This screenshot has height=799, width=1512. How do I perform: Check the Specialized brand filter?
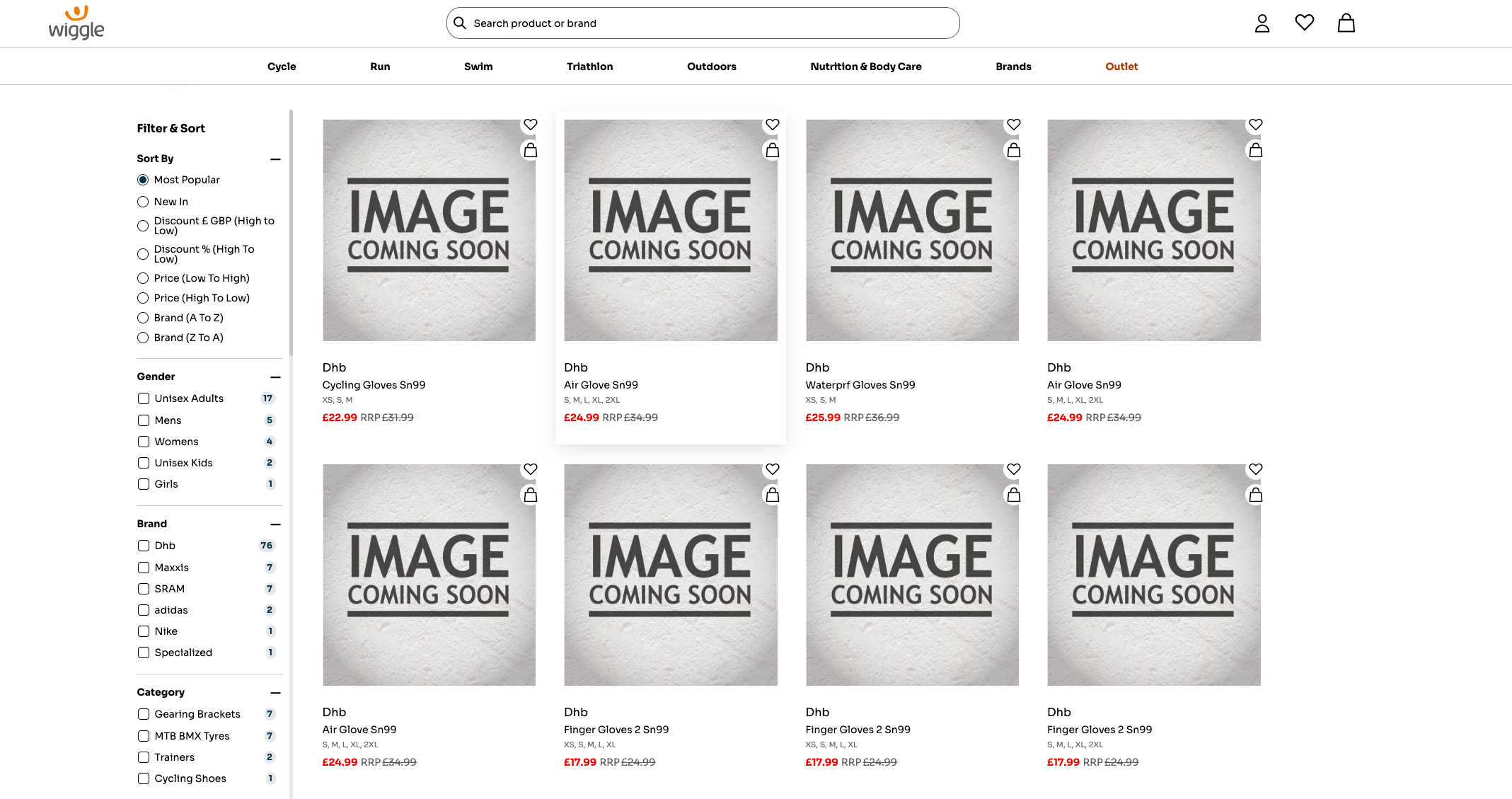pos(144,653)
